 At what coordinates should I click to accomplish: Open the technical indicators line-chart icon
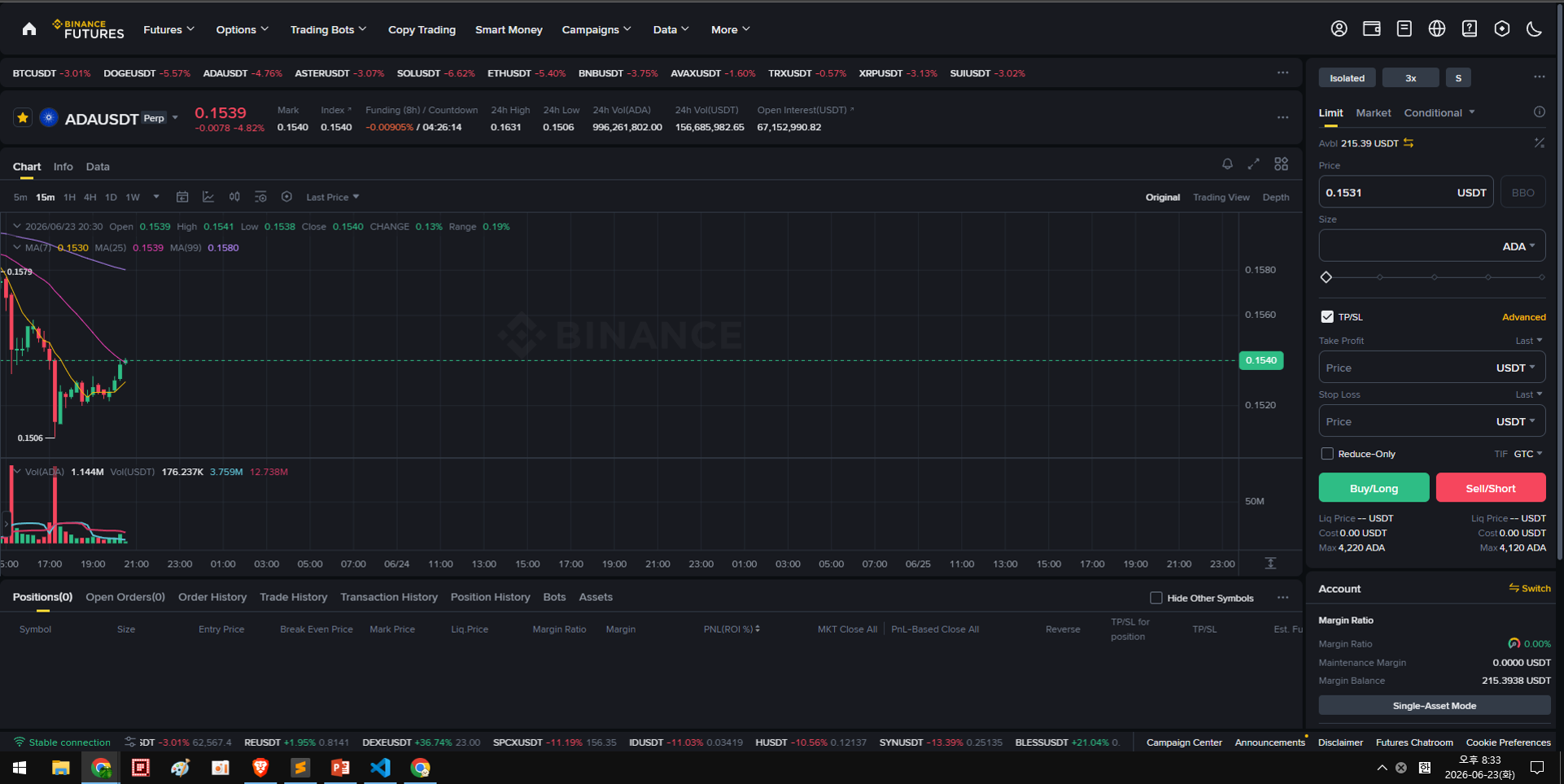click(x=208, y=197)
